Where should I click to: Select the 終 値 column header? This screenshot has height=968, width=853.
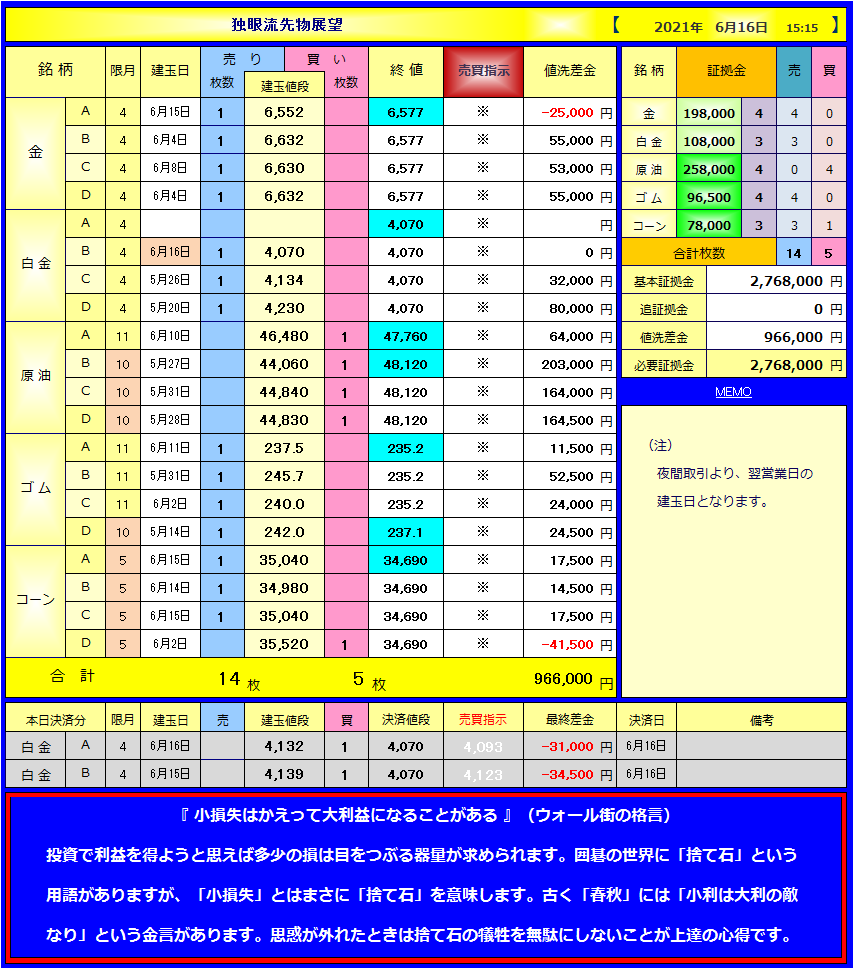click(x=405, y=71)
